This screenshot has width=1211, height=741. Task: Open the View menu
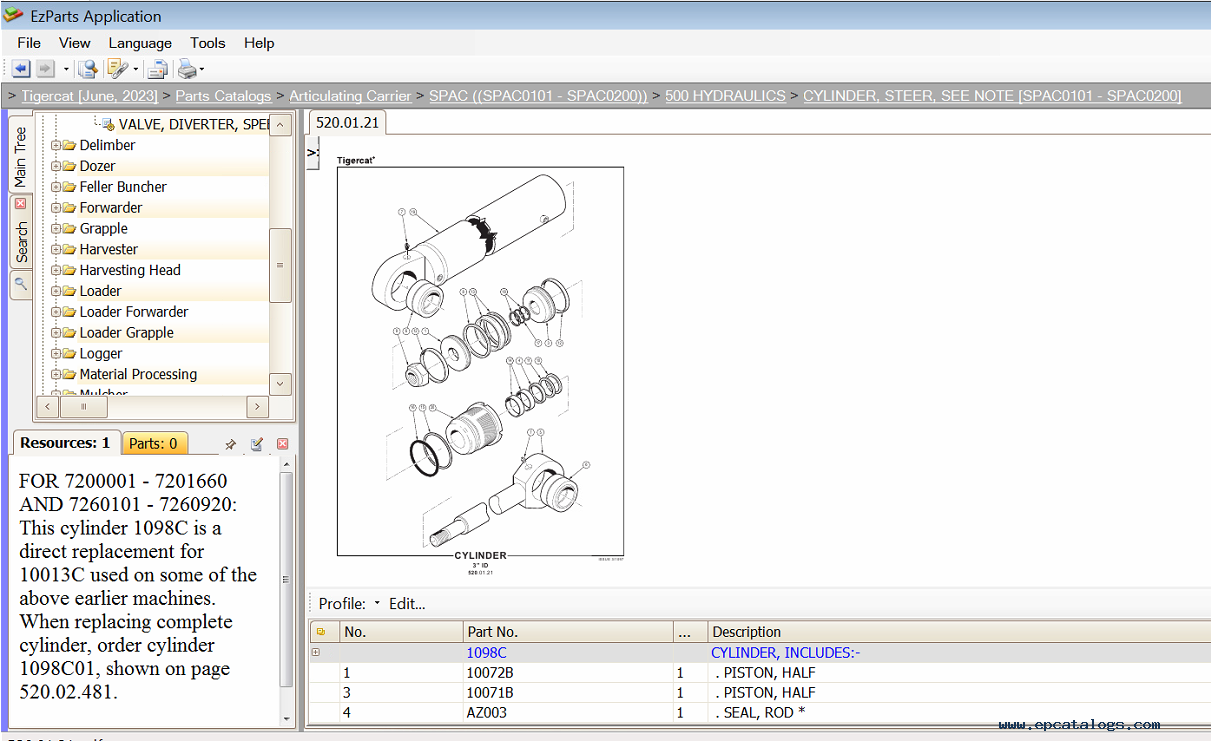tap(75, 43)
